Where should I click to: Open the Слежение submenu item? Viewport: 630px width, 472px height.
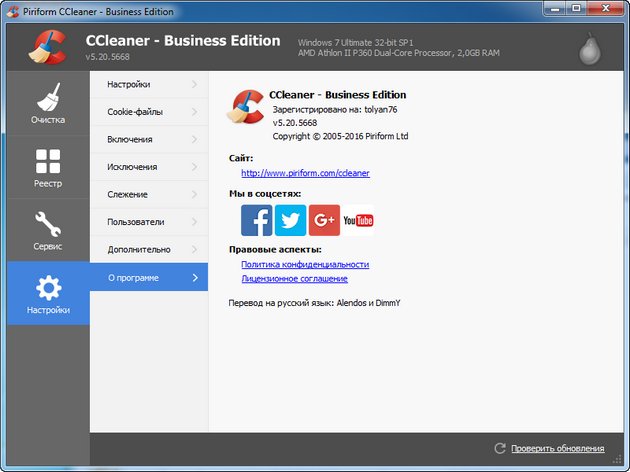[x=149, y=194]
